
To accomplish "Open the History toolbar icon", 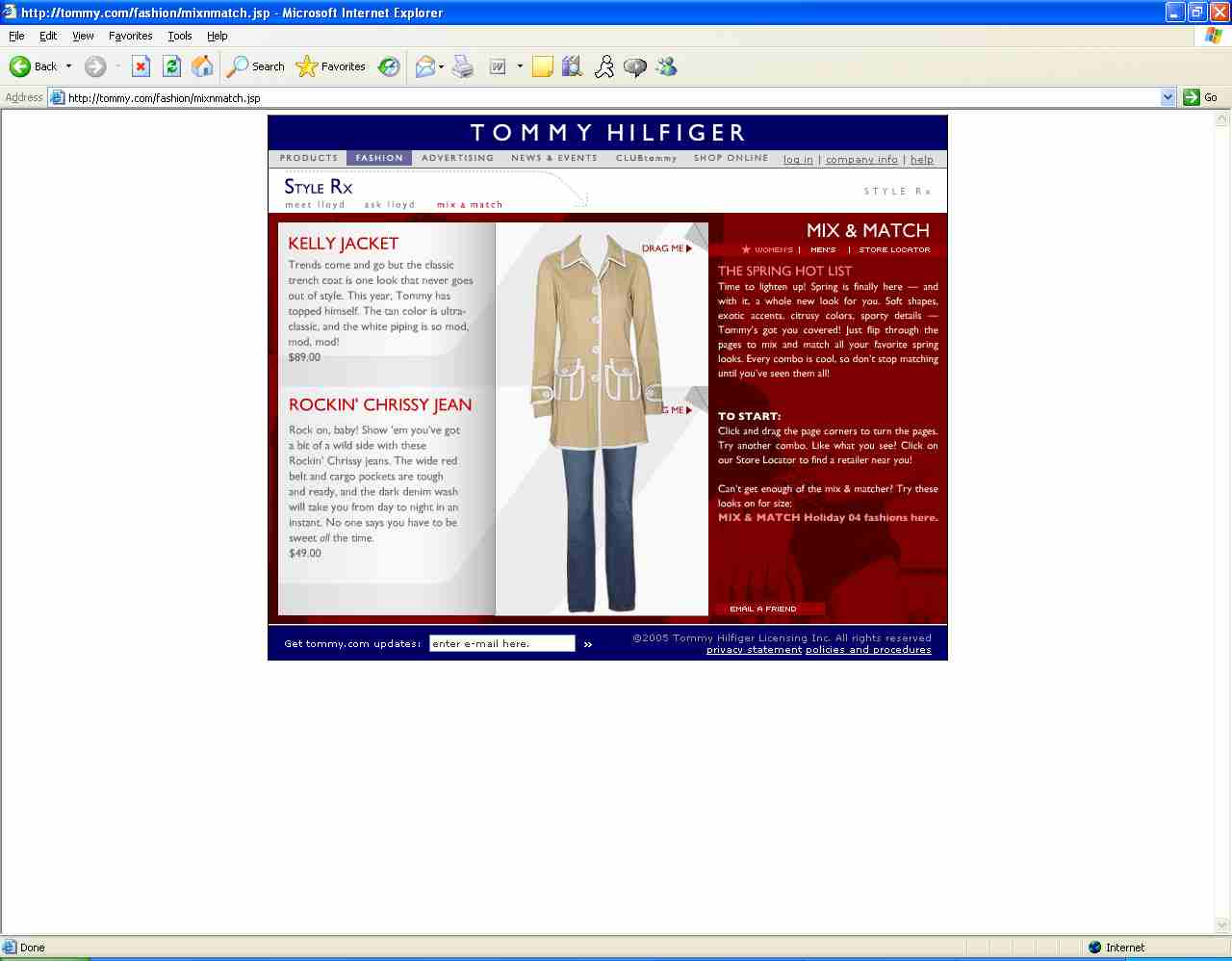I will point(389,66).
